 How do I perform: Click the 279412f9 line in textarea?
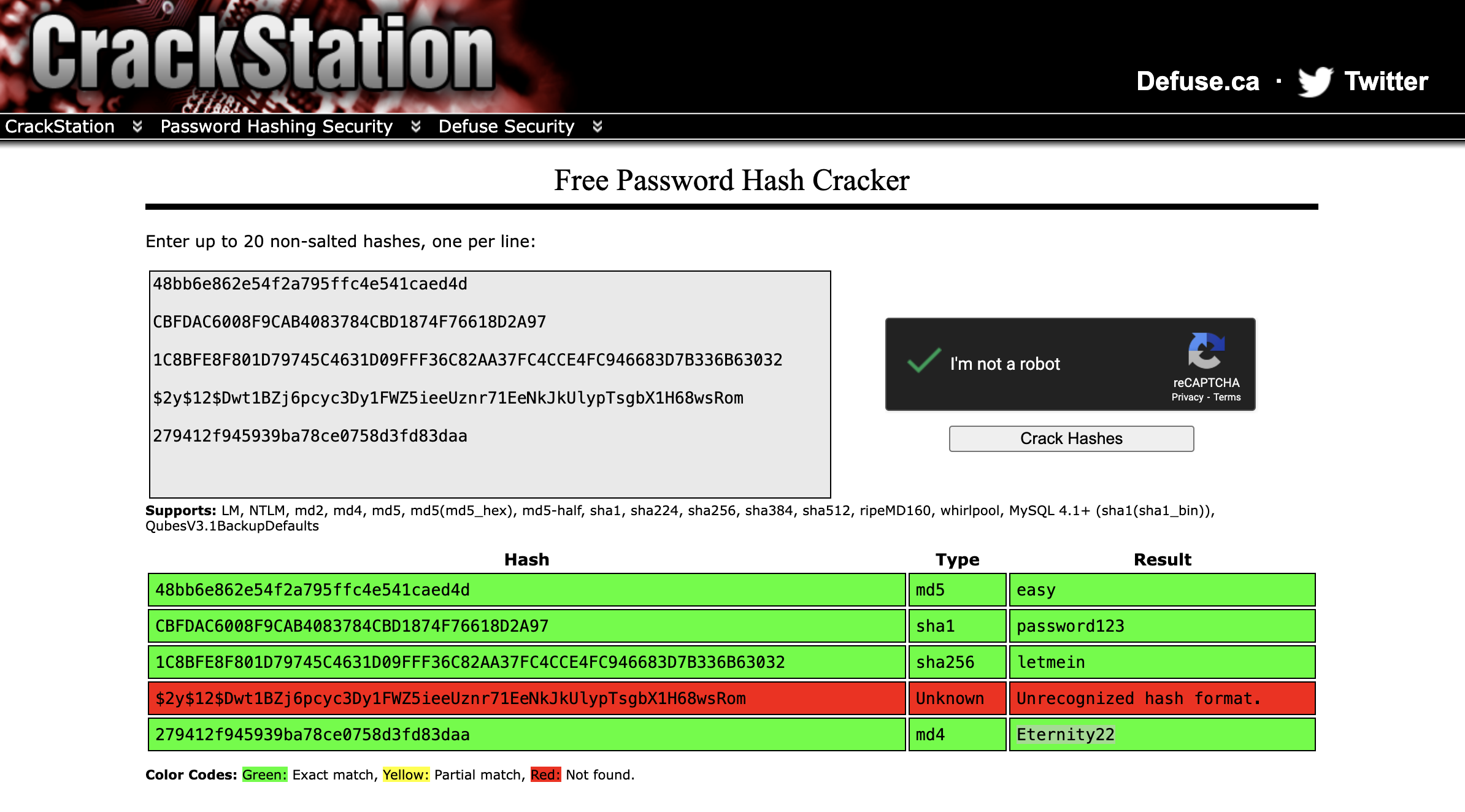(x=310, y=436)
